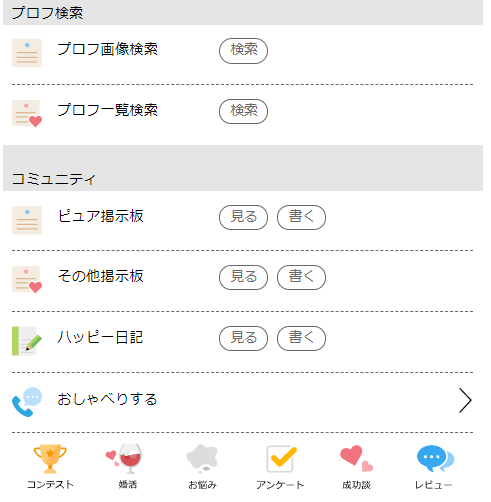Open the レビュー speech bubble icon
The width and height of the screenshot is (491, 502).
point(435,459)
